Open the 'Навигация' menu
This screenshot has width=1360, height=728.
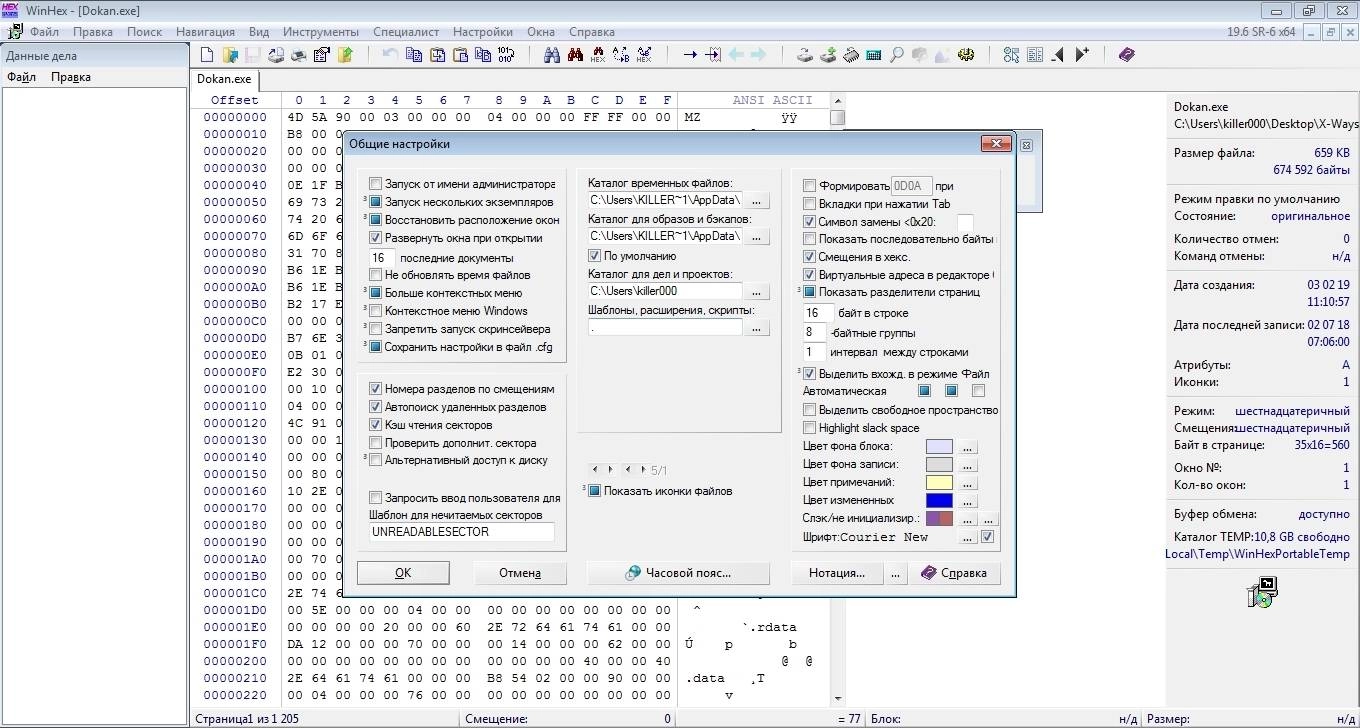tap(205, 32)
